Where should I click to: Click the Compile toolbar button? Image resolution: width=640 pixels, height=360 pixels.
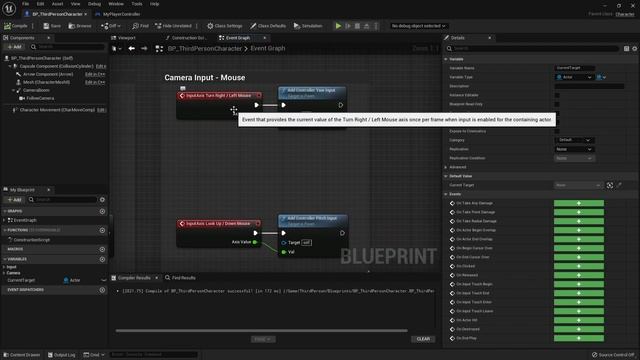(16, 26)
